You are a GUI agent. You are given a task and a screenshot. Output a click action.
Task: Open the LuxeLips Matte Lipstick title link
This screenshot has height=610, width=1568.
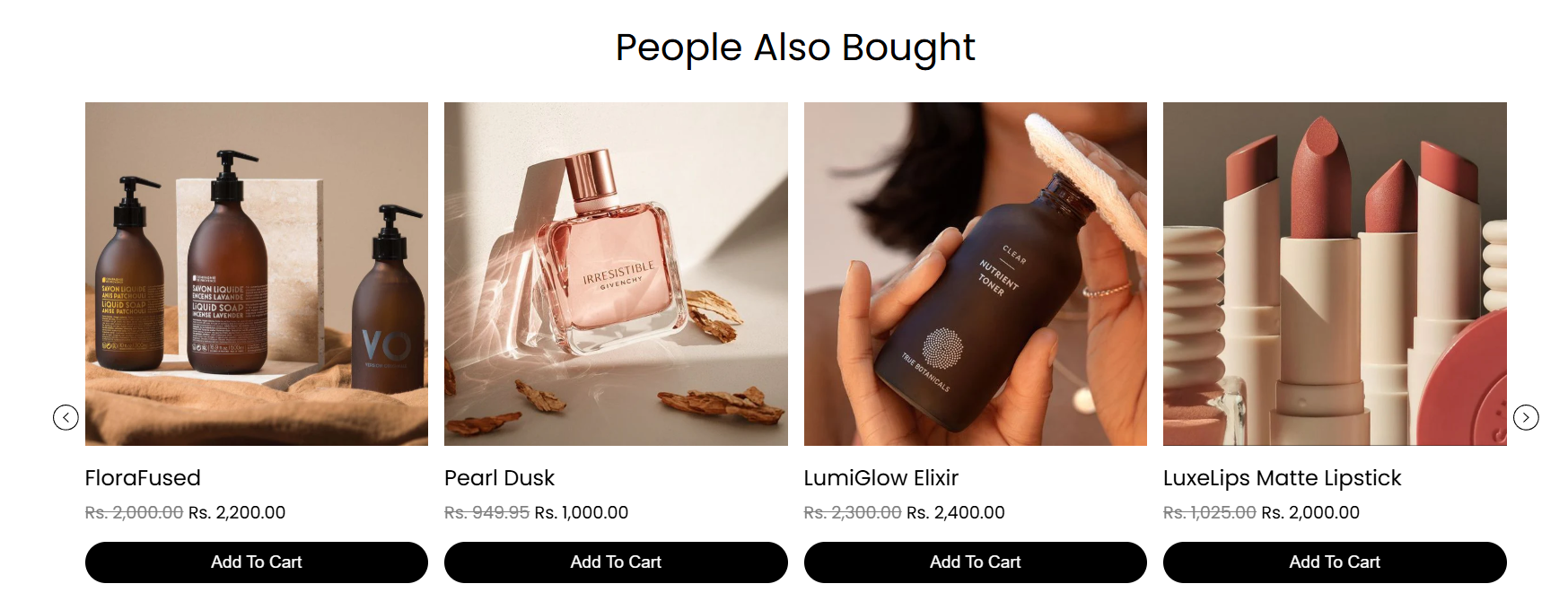click(x=1283, y=478)
